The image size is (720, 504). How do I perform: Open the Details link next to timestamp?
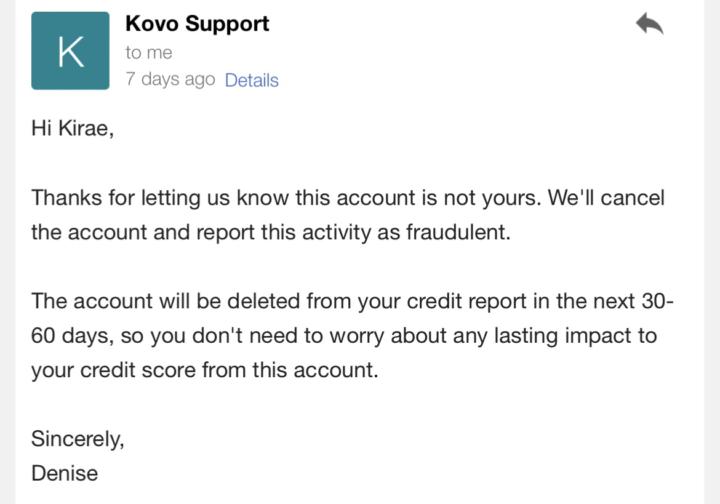(252, 80)
